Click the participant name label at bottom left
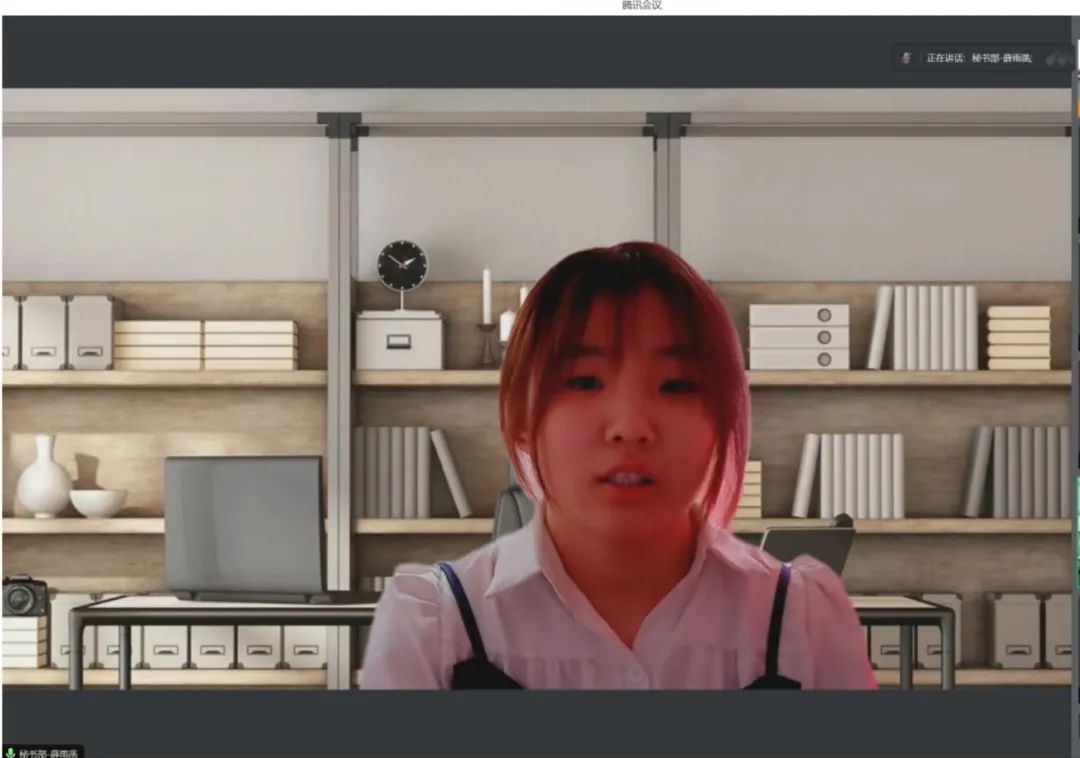Screen dimensions: 1080x758 pyautogui.click(x=50, y=752)
